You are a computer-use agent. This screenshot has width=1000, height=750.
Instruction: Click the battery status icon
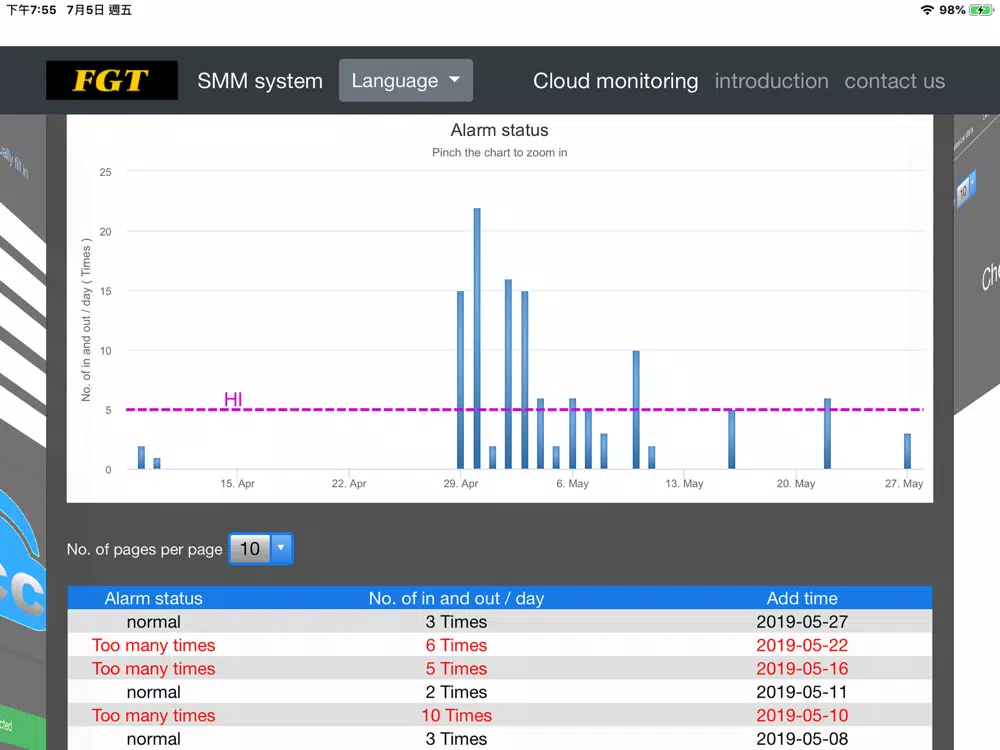(982, 10)
